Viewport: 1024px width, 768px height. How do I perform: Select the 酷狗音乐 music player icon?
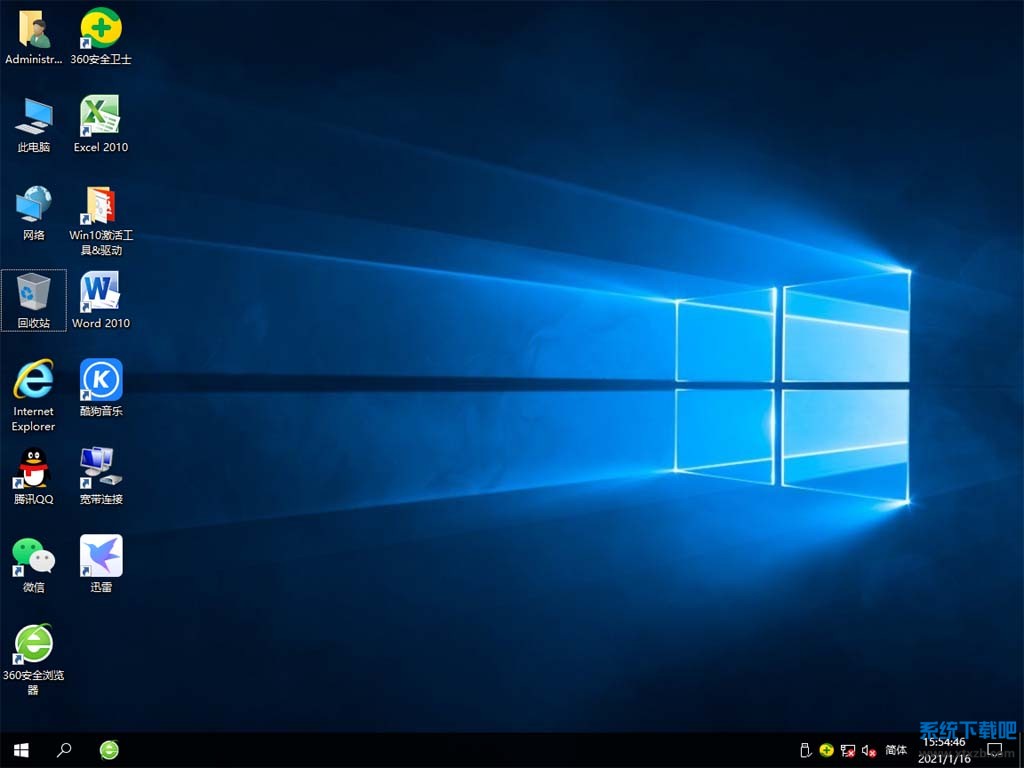tap(101, 381)
